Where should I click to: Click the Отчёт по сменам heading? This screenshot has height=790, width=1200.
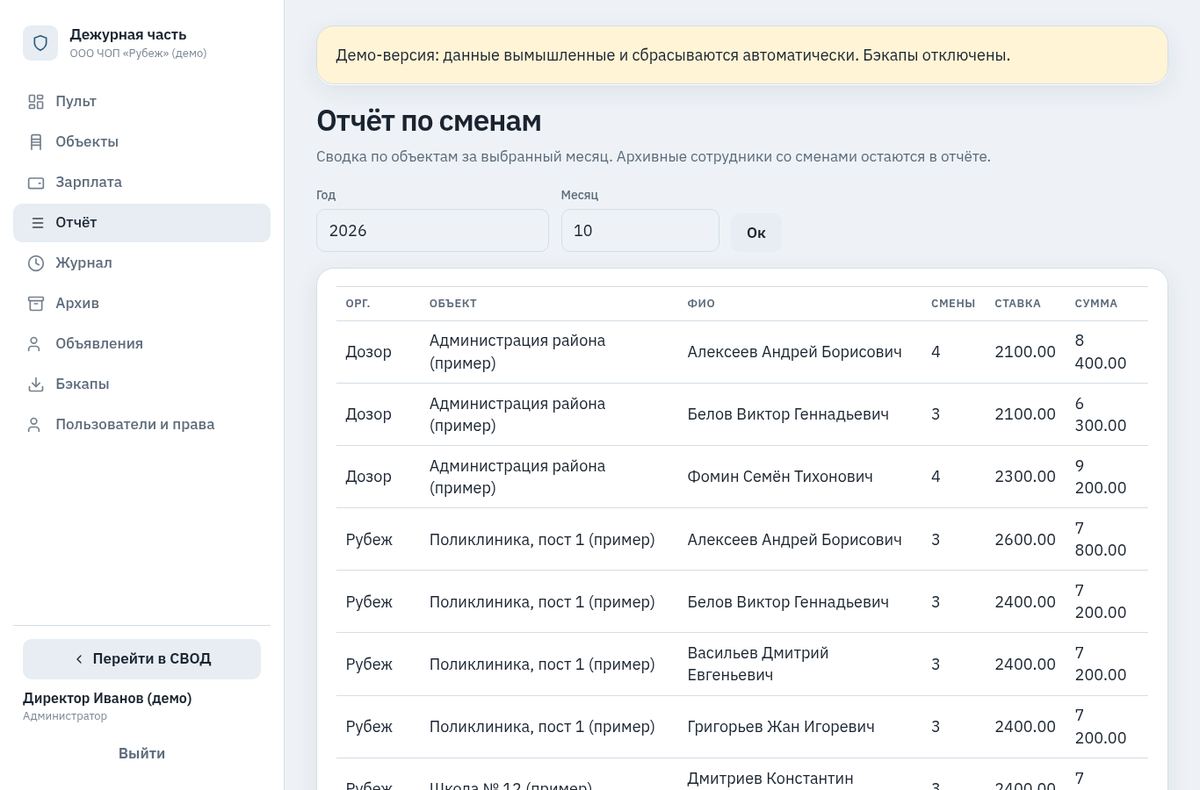coord(429,121)
